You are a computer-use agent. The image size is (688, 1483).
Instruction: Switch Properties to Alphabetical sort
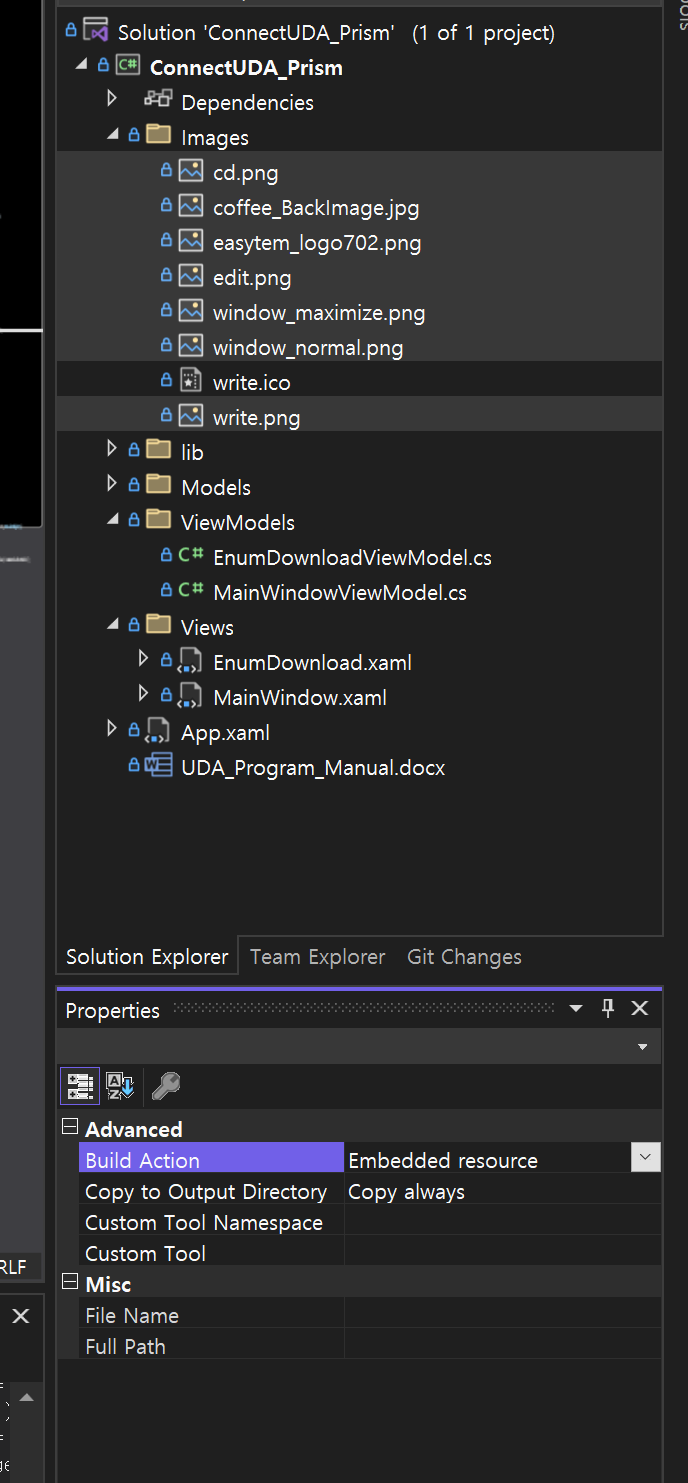coord(120,1086)
